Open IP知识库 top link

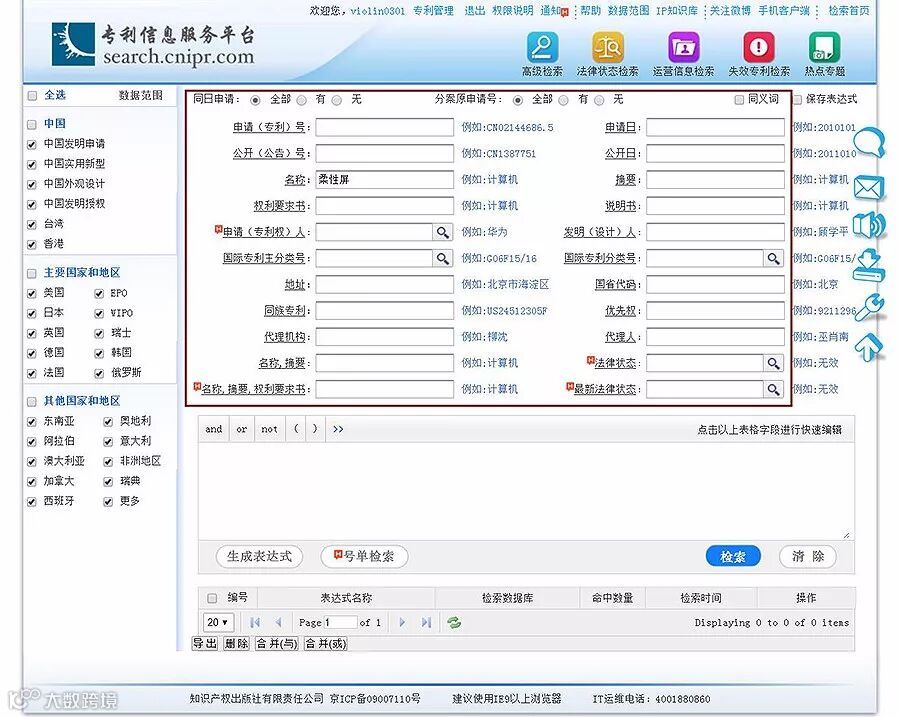tap(677, 10)
